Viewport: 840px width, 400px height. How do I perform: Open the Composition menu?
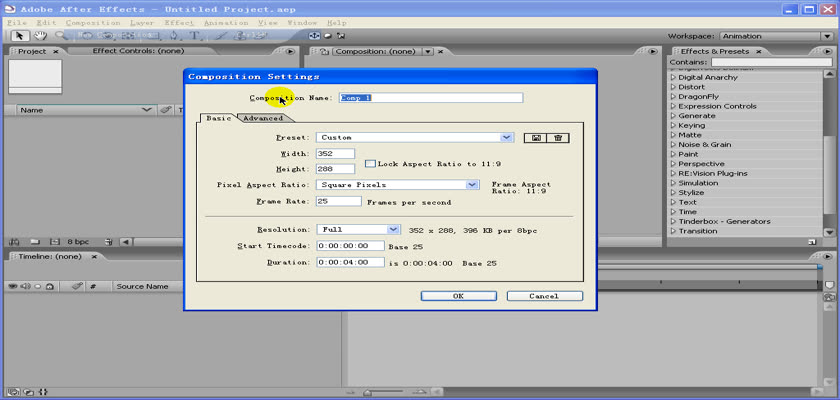pos(93,23)
